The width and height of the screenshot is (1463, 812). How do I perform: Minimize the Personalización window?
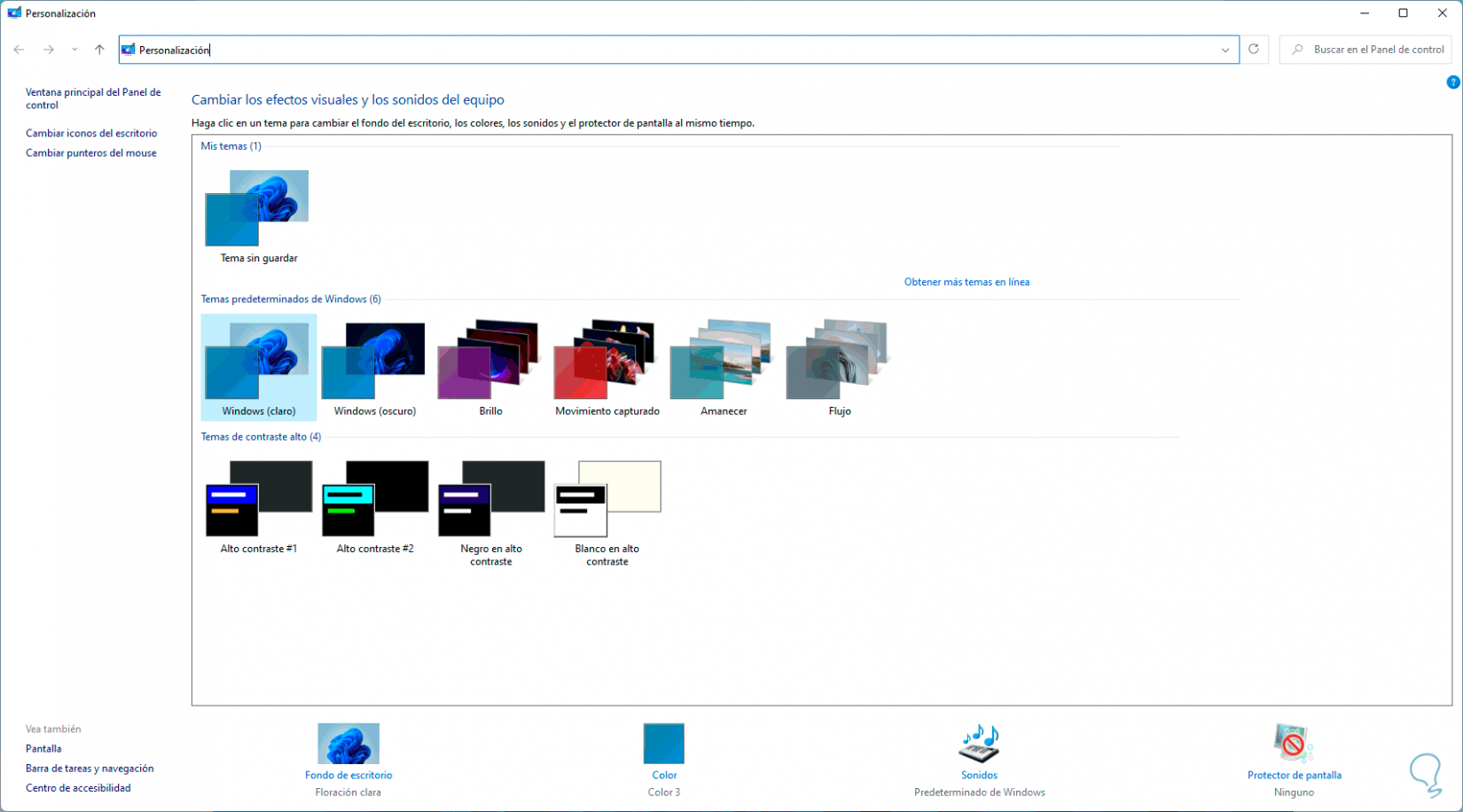point(1365,13)
